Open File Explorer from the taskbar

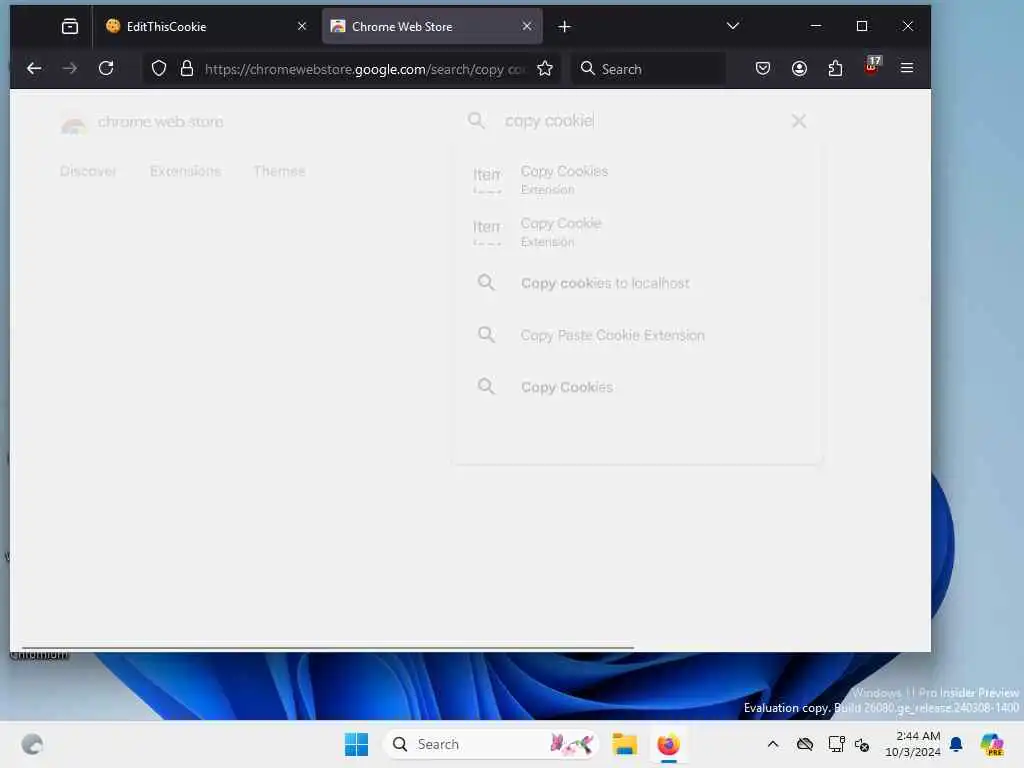click(x=624, y=744)
